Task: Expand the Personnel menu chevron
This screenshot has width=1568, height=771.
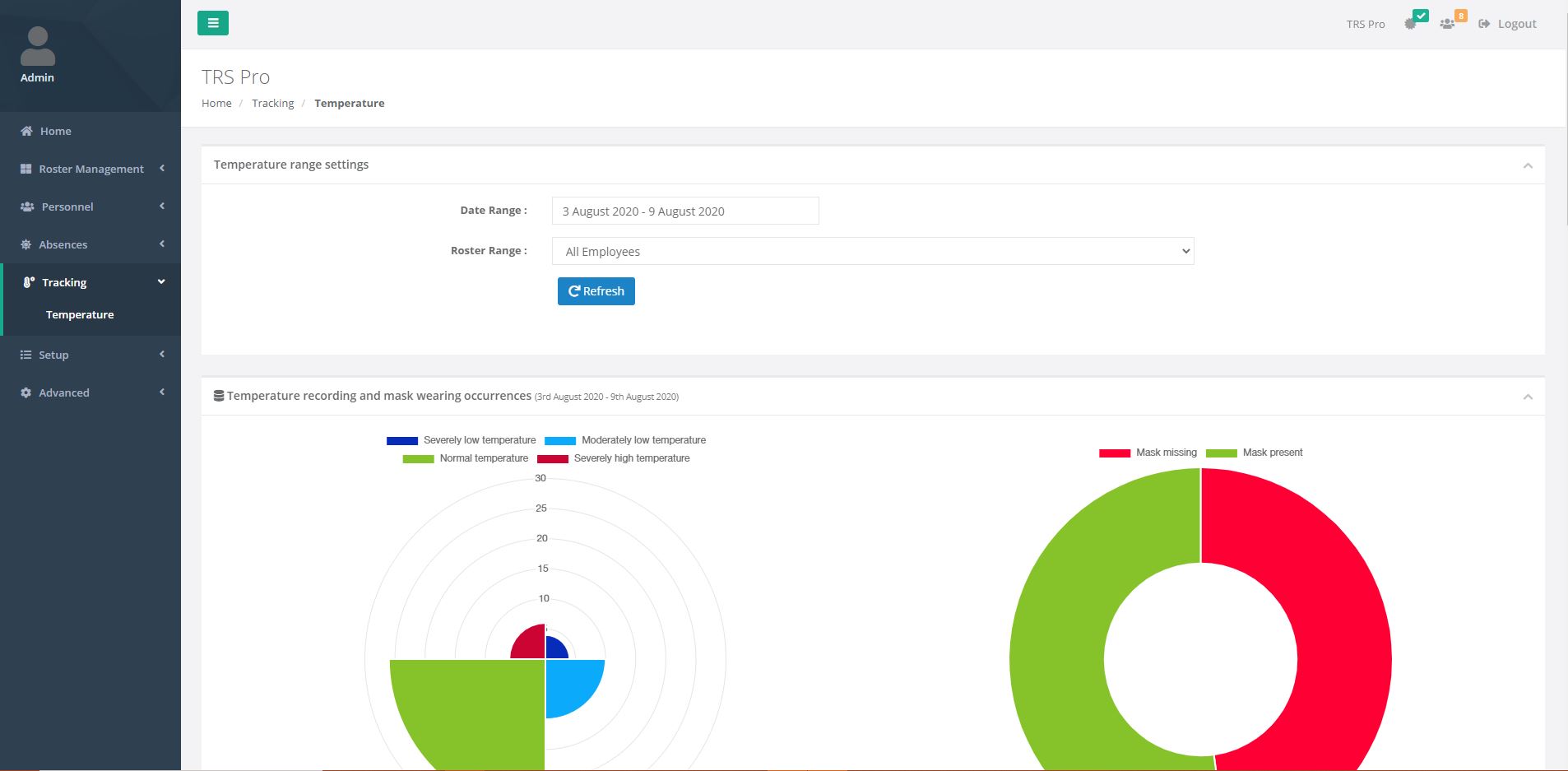Action: 162,206
